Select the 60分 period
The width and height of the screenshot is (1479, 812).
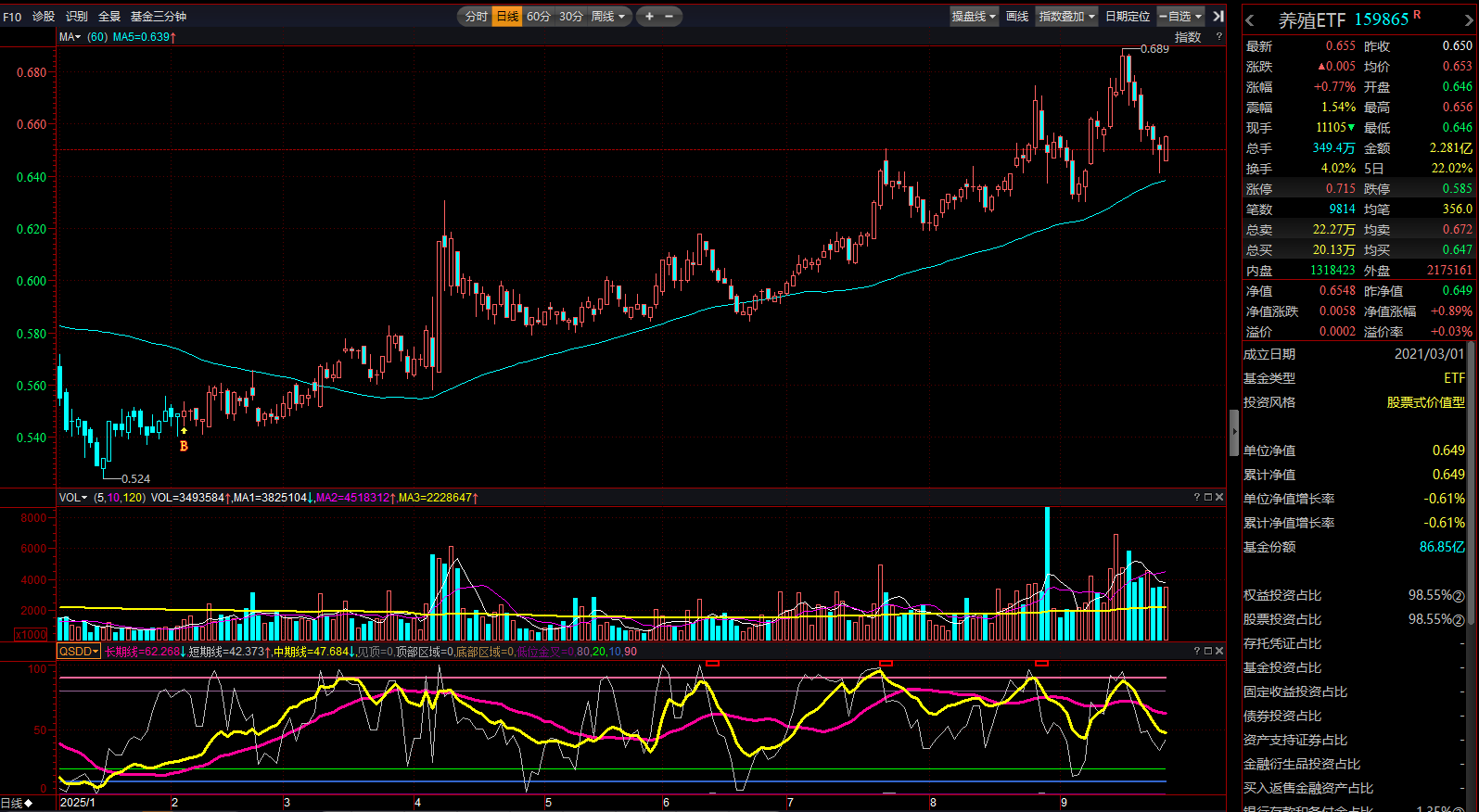pyautogui.click(x=539, y=17)
